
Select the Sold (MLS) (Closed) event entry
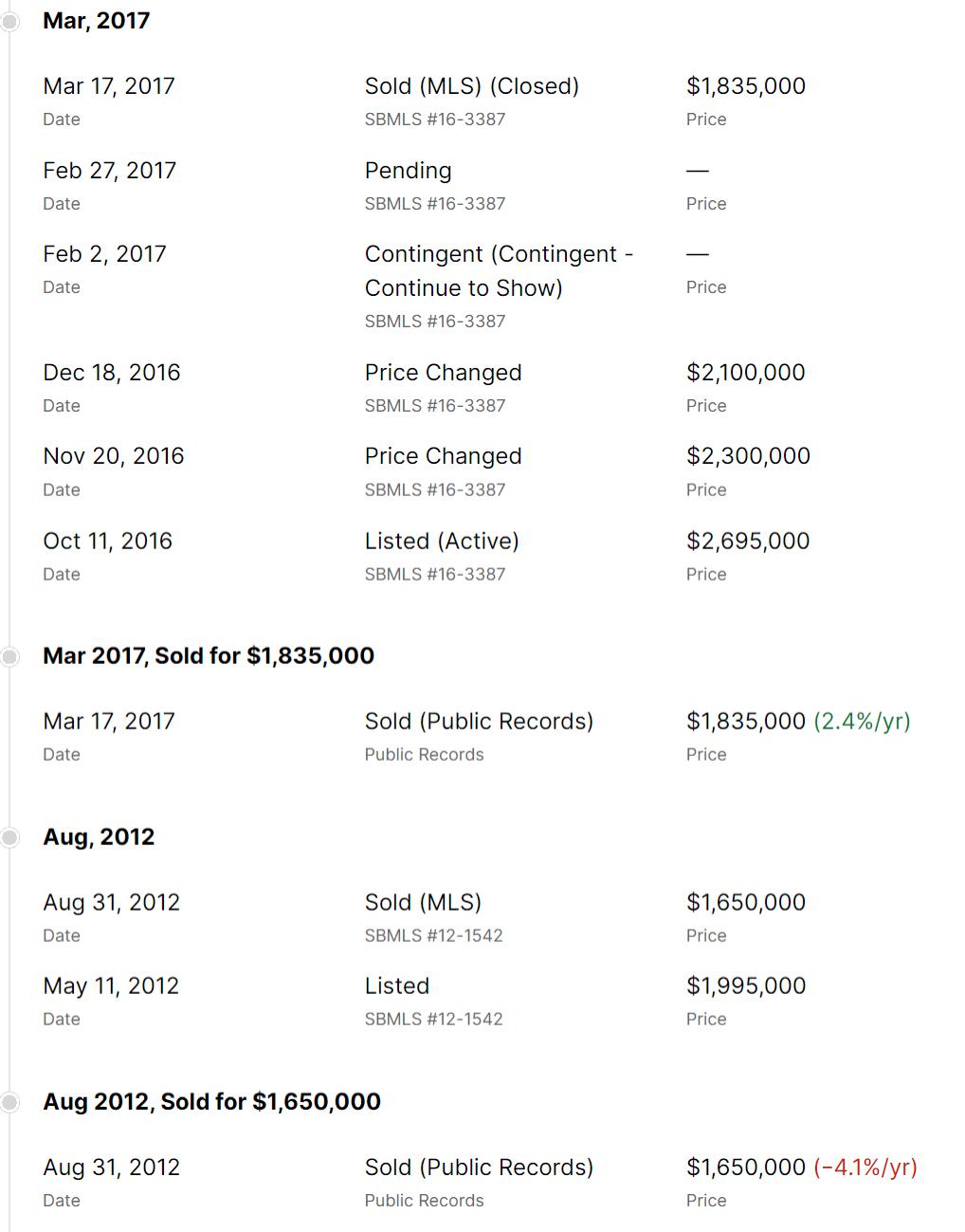tap(471, 86)
